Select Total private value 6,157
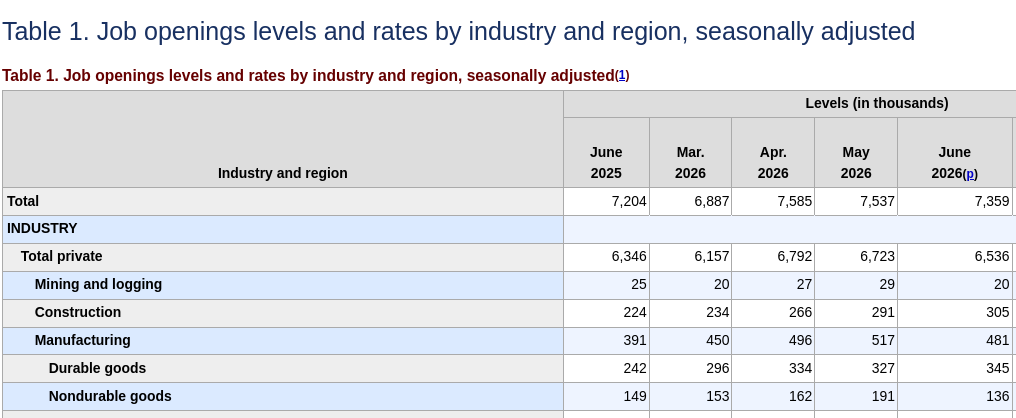This screenshot has height=418, width=1016. click(x=712, y=257)
